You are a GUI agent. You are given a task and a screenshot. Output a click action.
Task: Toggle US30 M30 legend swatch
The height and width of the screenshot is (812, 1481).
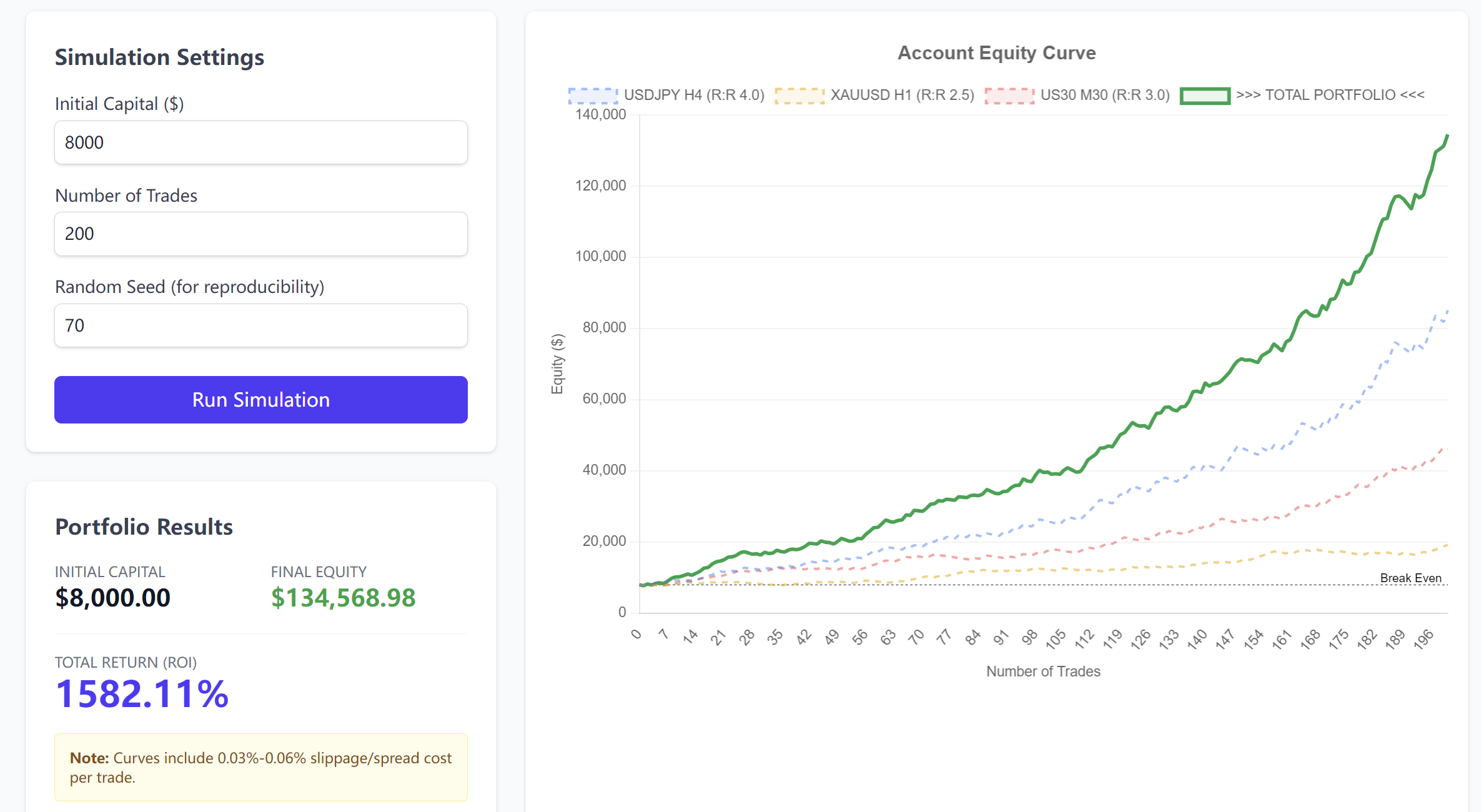click(x=1009, y=96)
